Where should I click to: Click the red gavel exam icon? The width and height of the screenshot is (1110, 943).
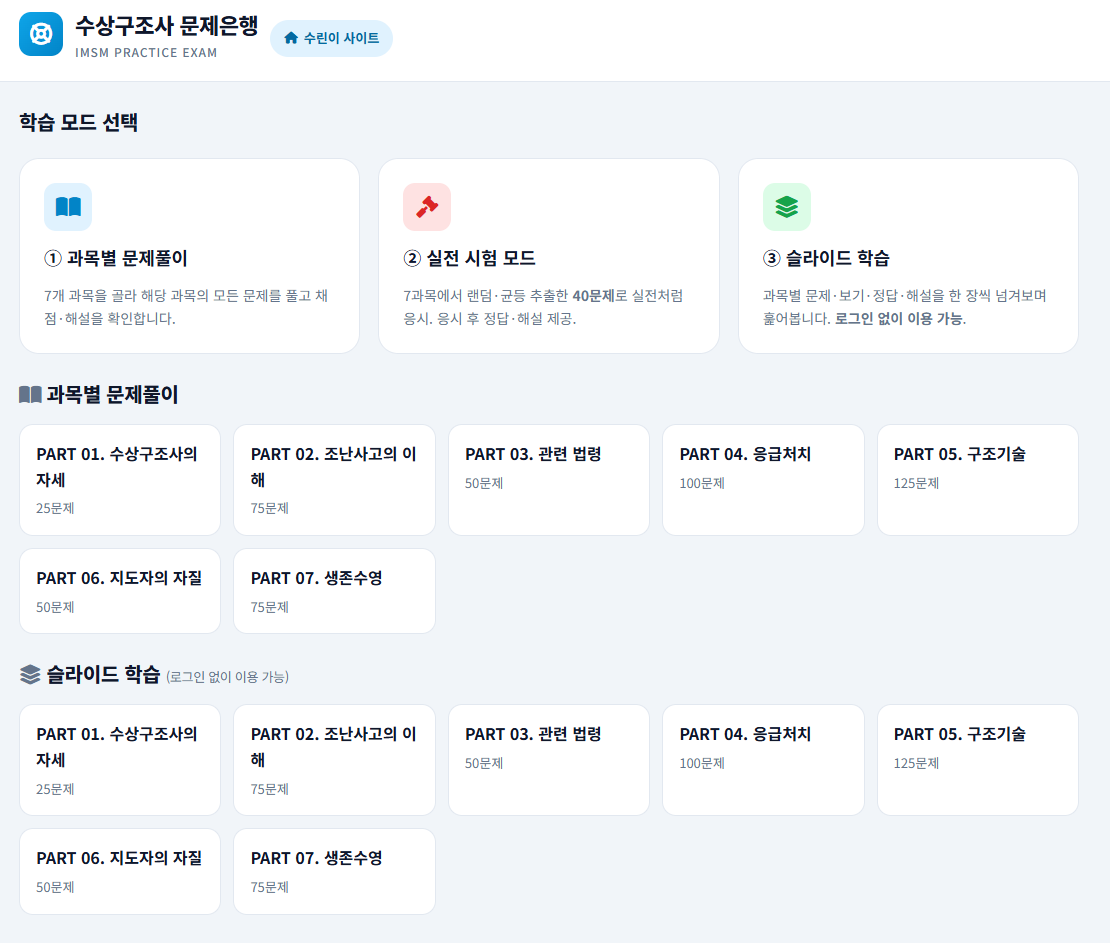click(427, 207)
